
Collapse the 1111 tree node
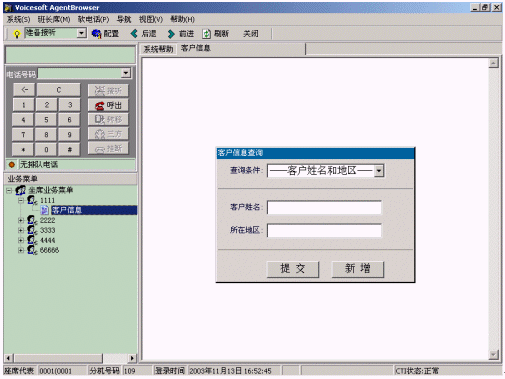pyautogui.click(x=21, y=200)
